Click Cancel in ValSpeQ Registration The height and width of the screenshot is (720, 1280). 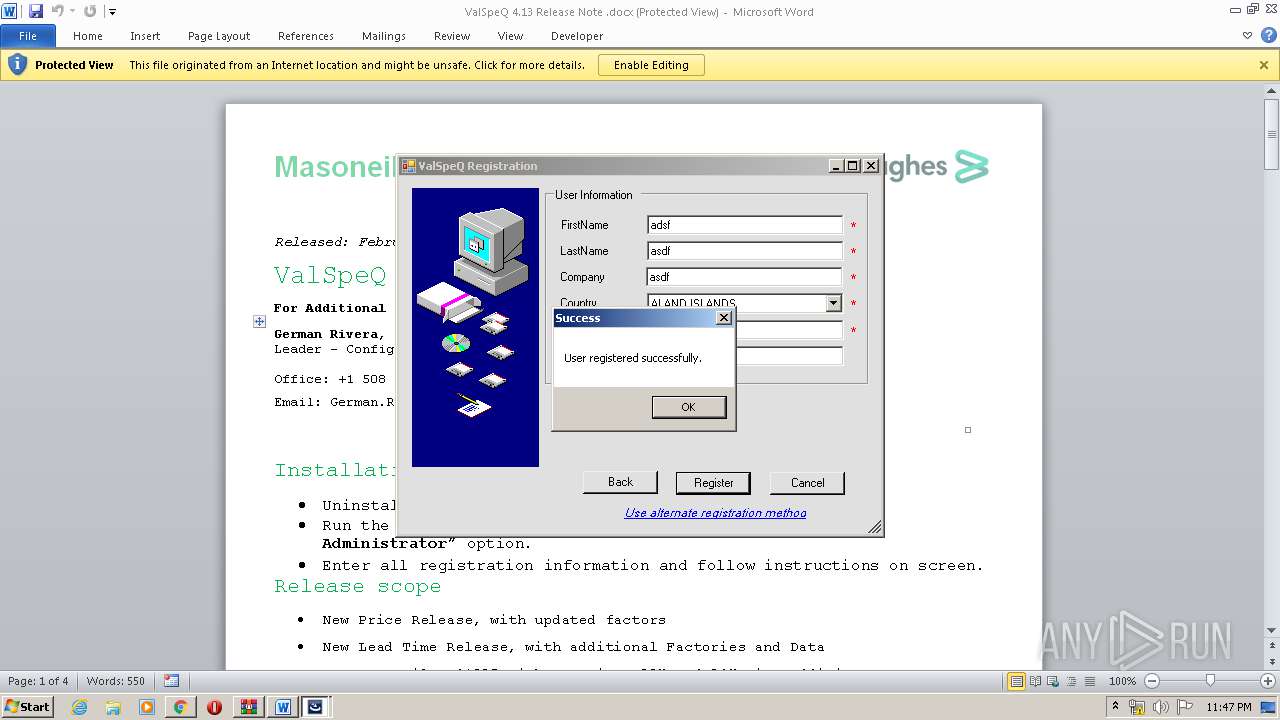(808, 483)
